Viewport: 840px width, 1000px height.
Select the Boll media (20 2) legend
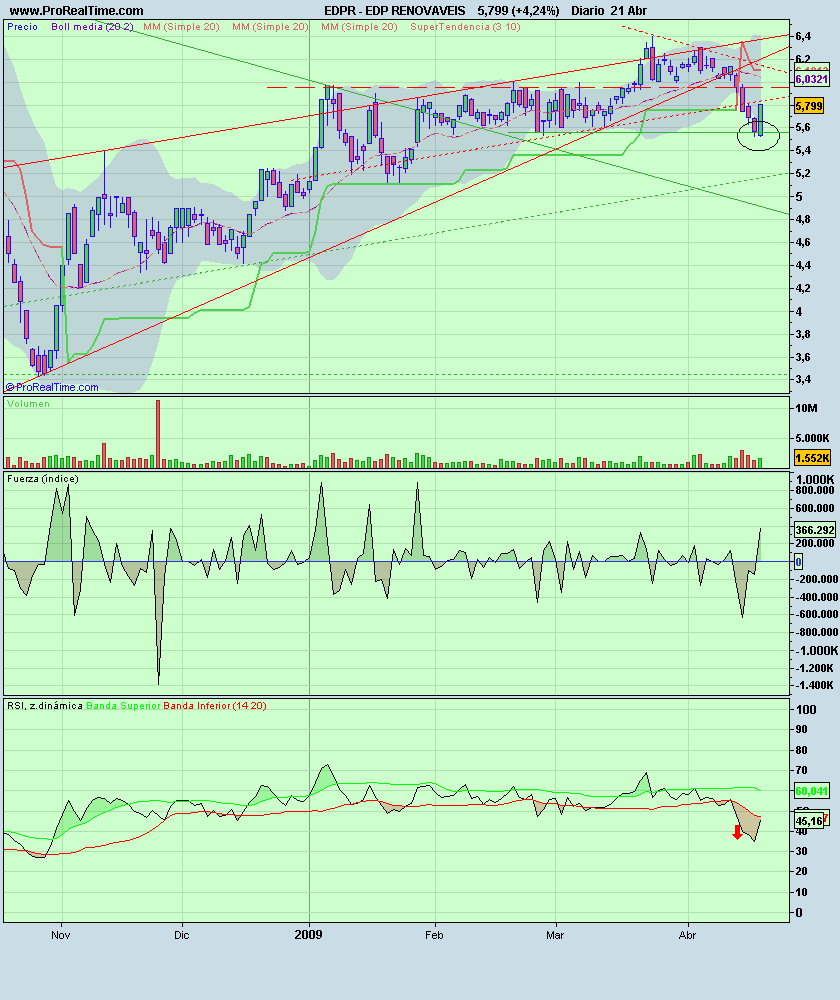click(92, 27)
